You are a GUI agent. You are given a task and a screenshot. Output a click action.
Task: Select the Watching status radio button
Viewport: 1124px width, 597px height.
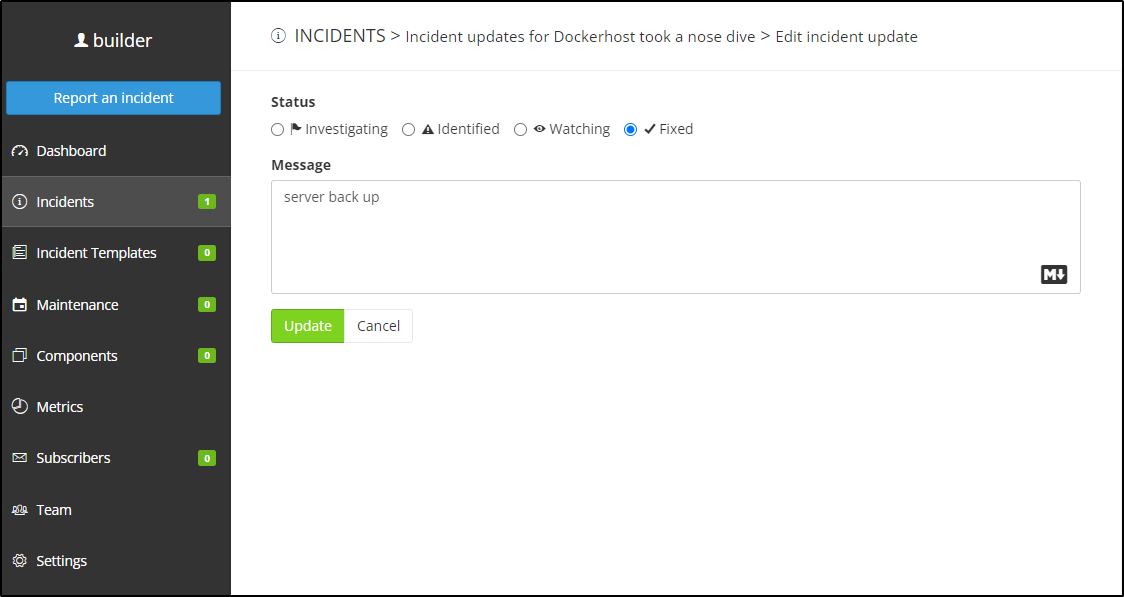[x=520, y=130]
